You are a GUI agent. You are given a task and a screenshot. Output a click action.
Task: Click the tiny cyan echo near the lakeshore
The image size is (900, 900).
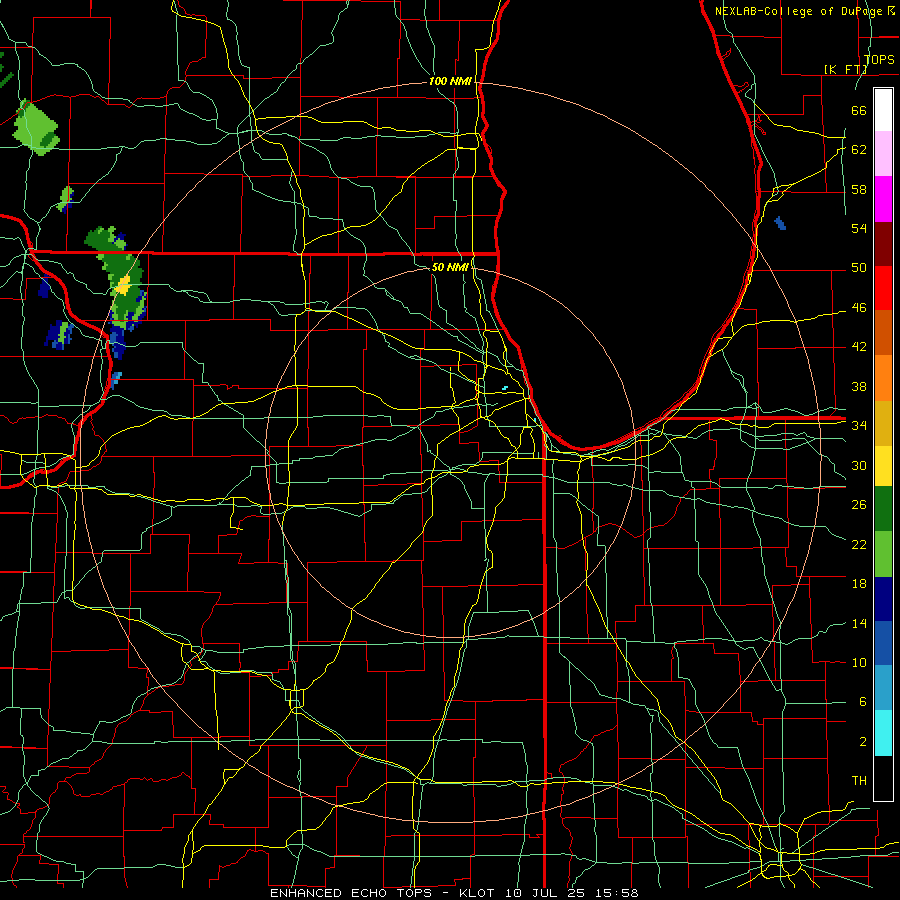[x=505, y=388]
